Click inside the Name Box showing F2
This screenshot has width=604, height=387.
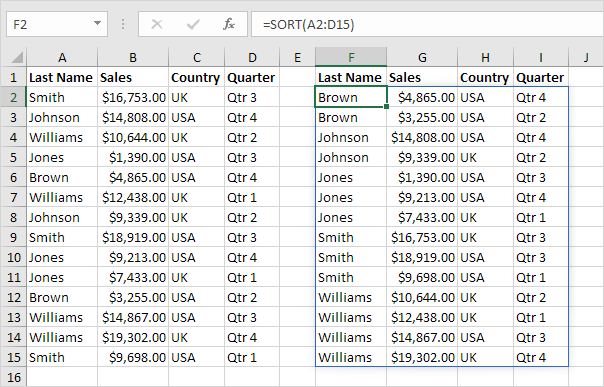point(50,24)
